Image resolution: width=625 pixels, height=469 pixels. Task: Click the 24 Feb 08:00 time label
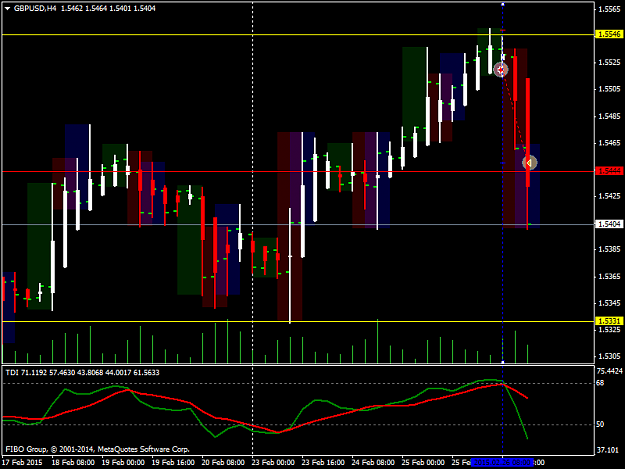point(373,463)
